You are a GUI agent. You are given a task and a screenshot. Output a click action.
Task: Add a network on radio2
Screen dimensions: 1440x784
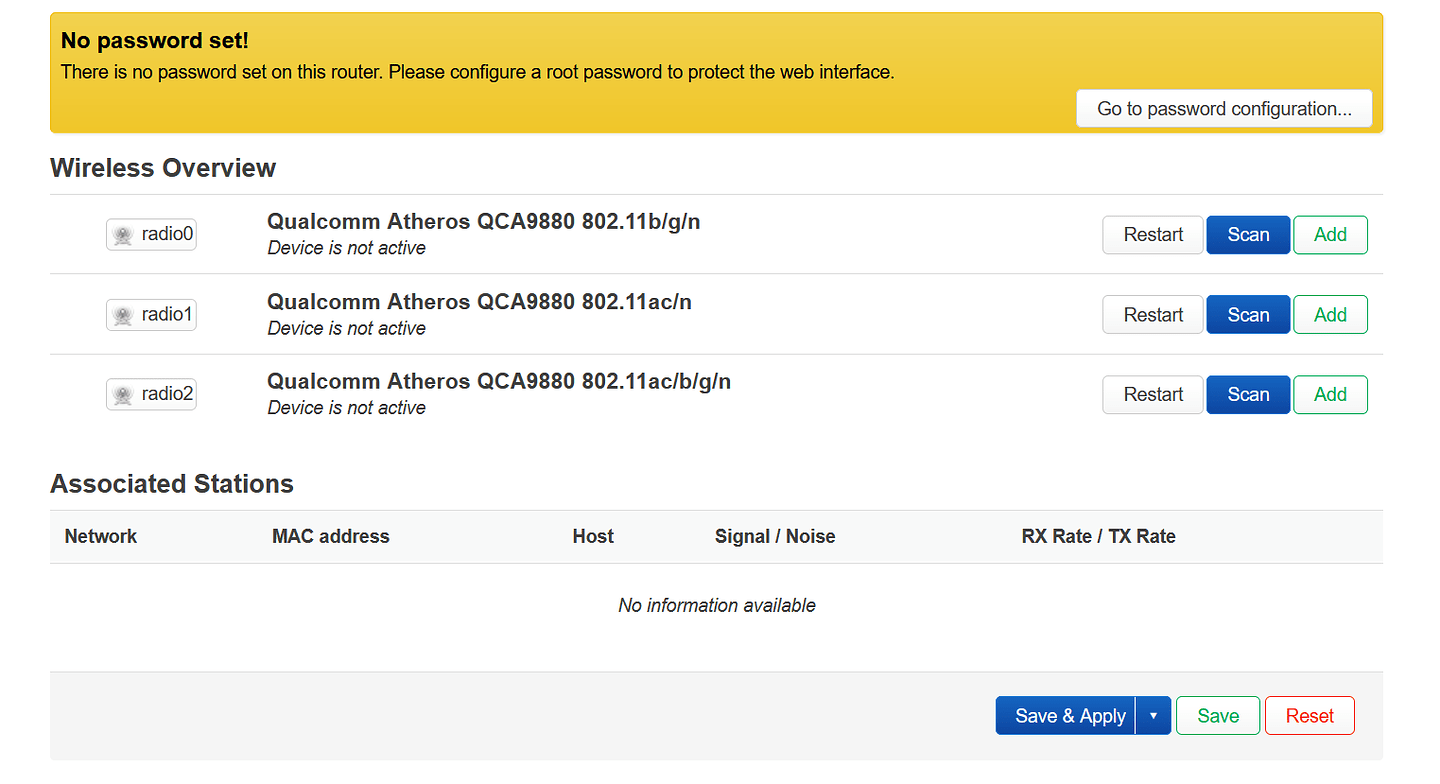coord(1330,394)
